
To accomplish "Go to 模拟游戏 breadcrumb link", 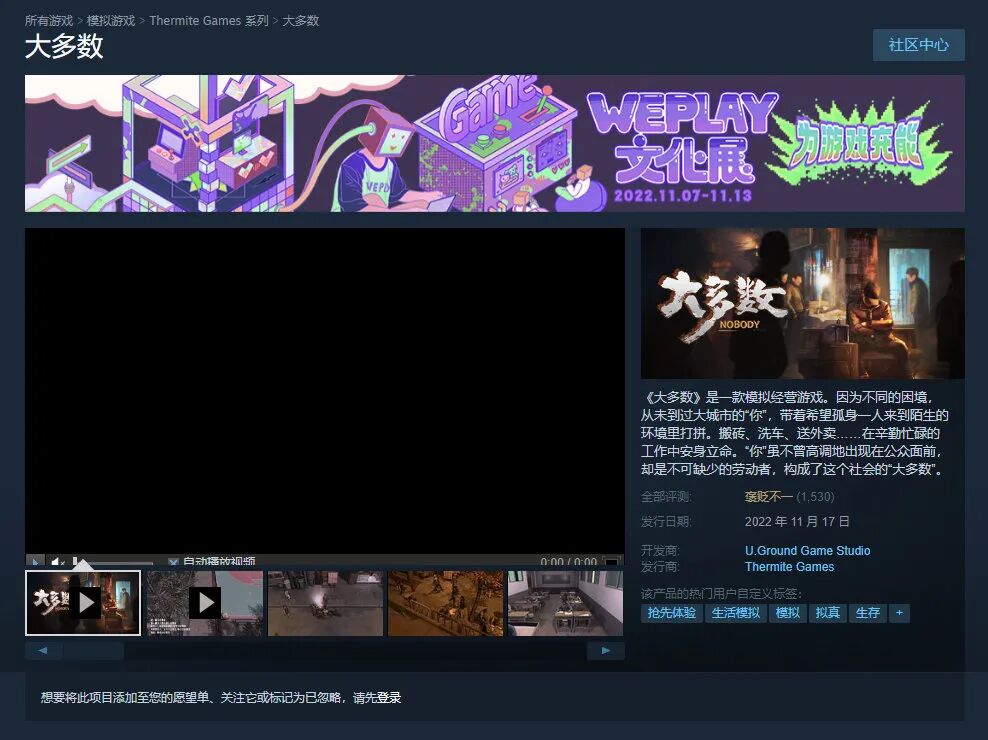I will click(x=111, y=21).
